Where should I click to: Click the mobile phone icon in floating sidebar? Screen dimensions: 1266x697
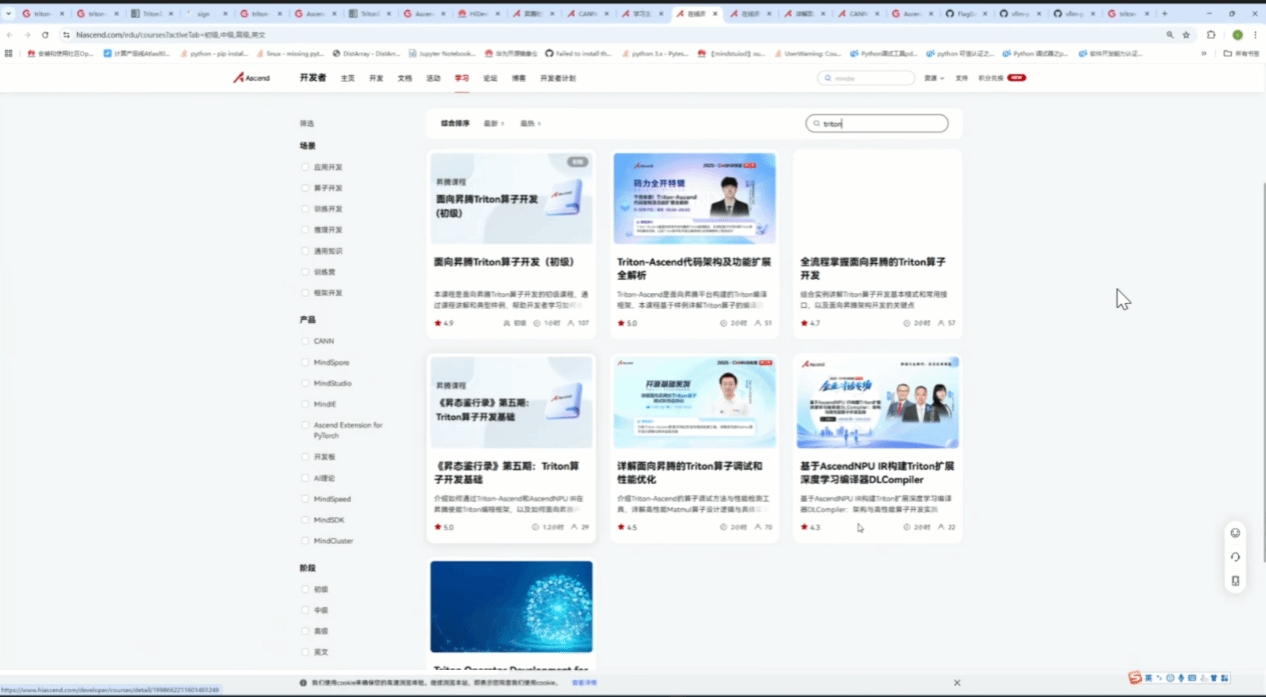coord(1235,581)
